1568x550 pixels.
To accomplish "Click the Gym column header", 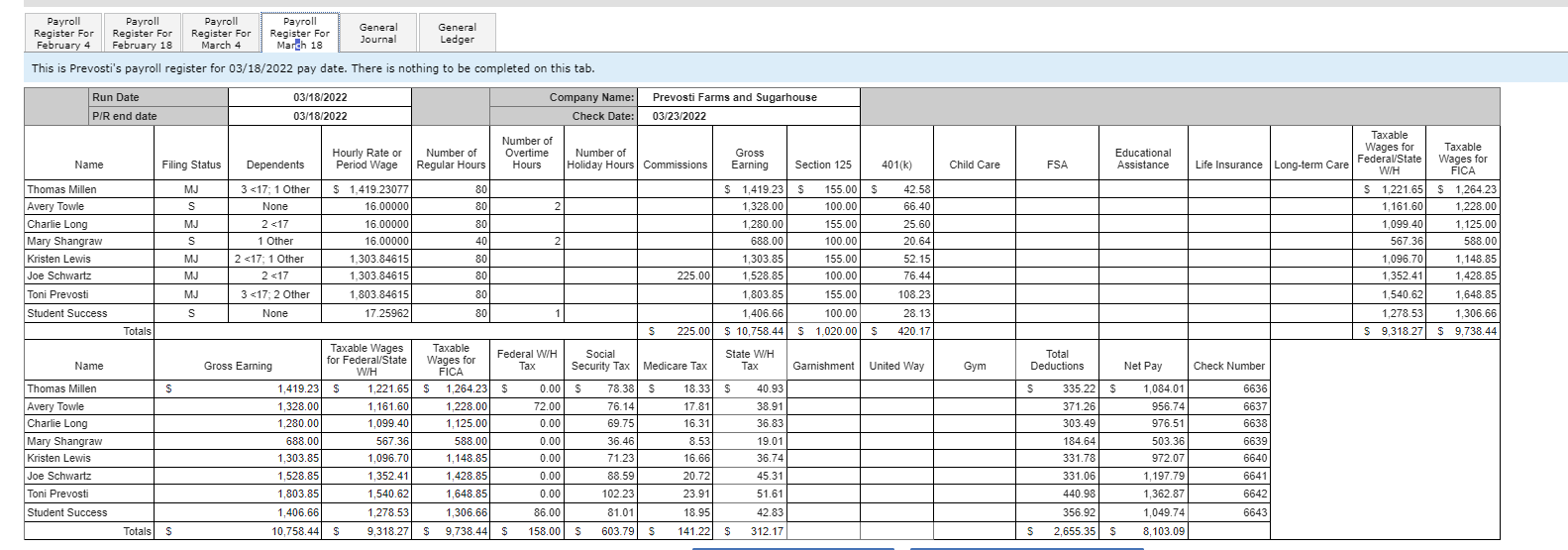I will 975,366.
